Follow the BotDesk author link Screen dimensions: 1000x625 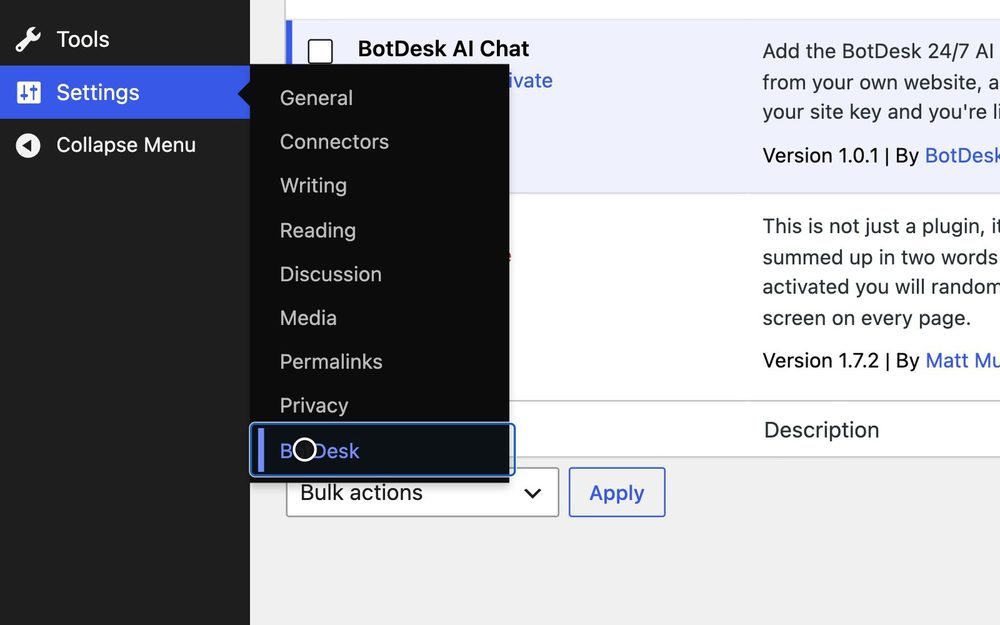click(x=962, y=156)
